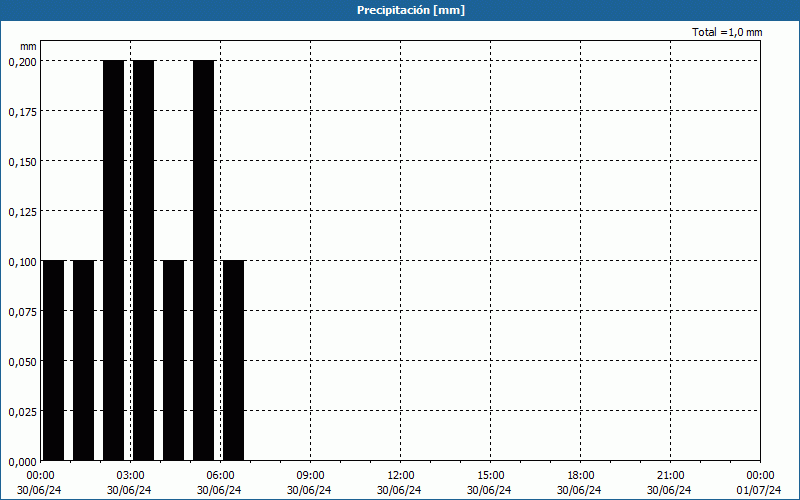Image resolution: width=800 pixels, height=500 pixels.
Task: Select the 0,075 y-axis value
Action: [22, 312]
